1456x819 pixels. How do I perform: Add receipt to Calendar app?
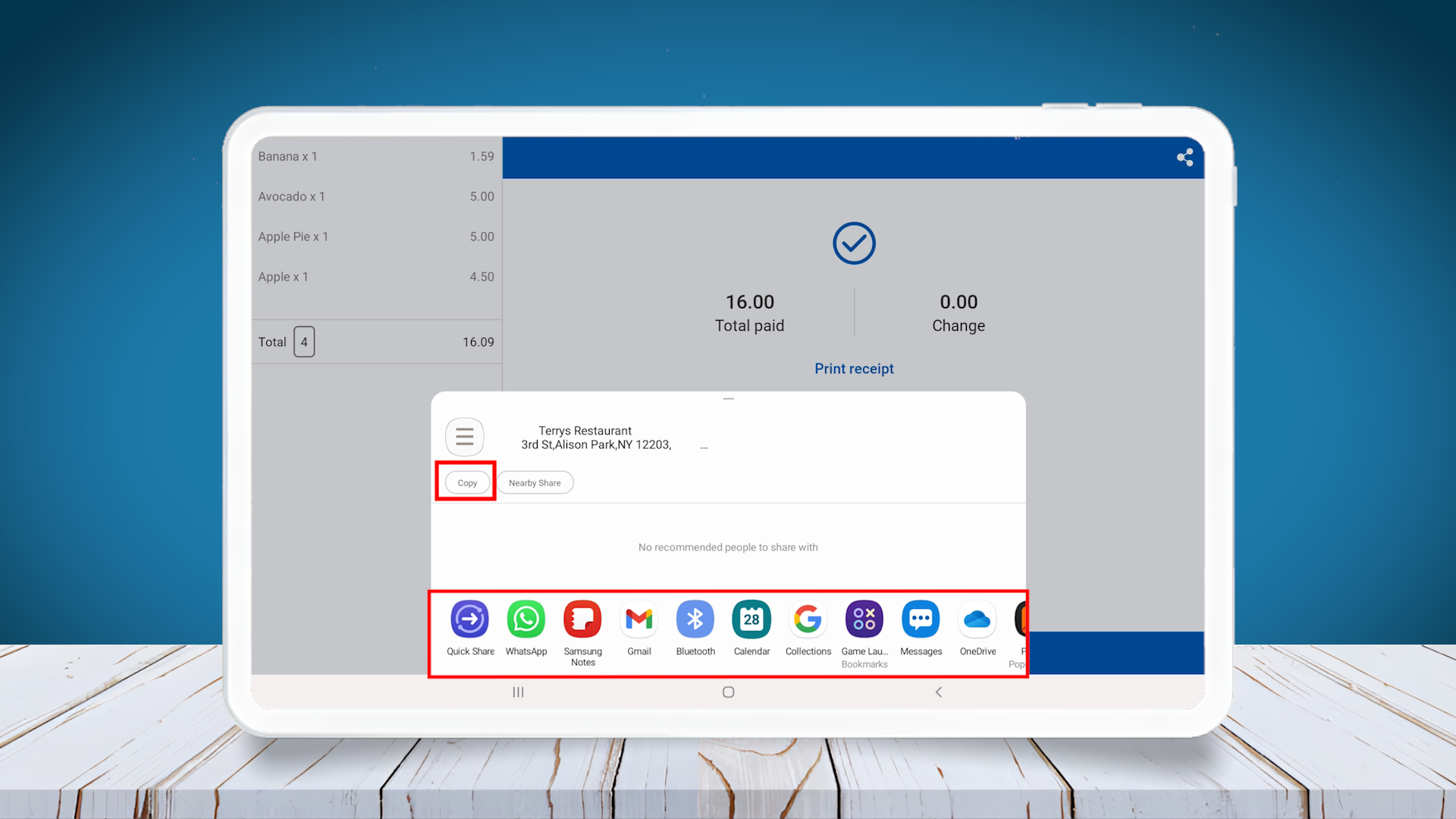751,620
